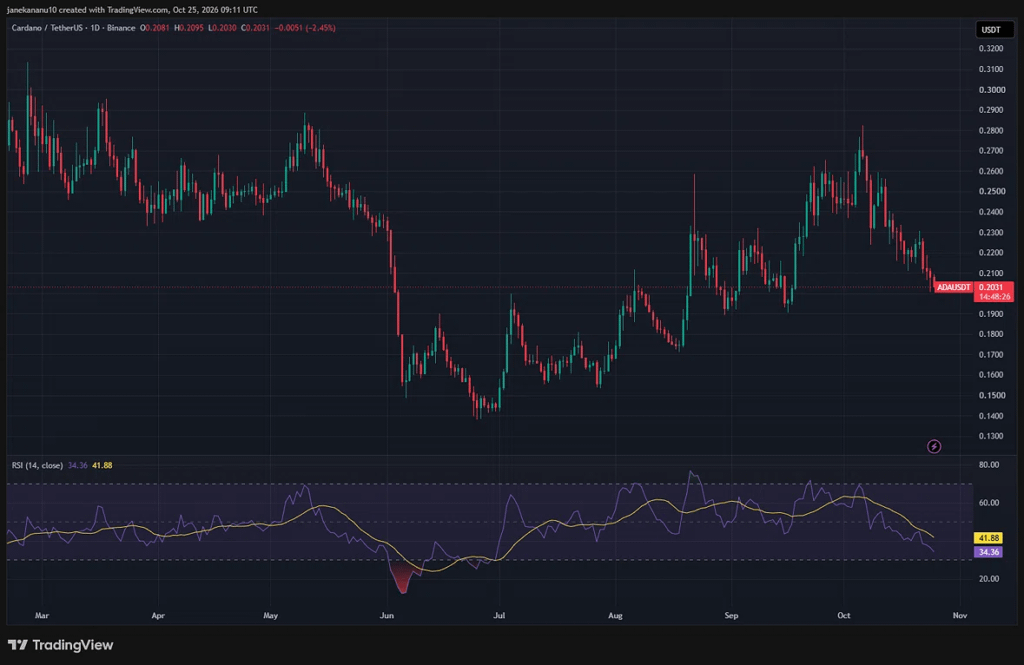The image size is (1024, 665).
Task: Select the yellow 41.88 RSI value tag
Action: click(988, 538)
